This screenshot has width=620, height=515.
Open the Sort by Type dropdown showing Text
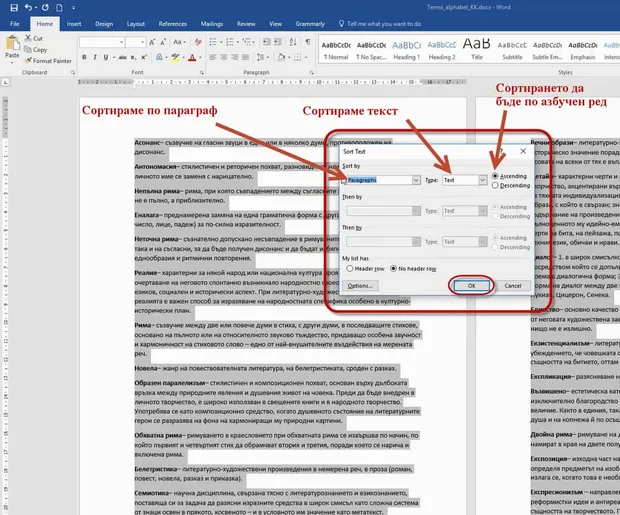(482, 180)
